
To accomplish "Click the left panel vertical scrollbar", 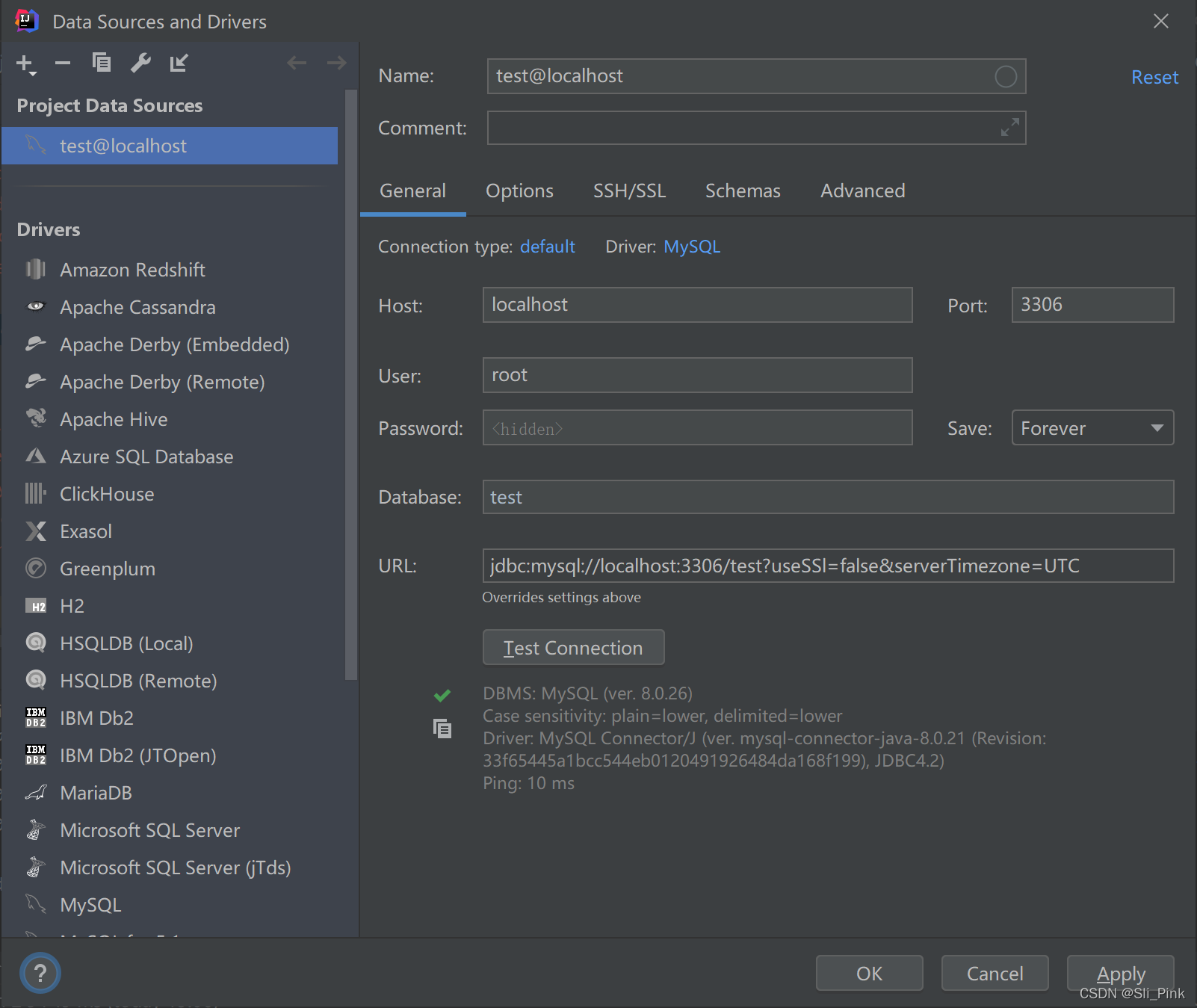I will click(350, 385).
